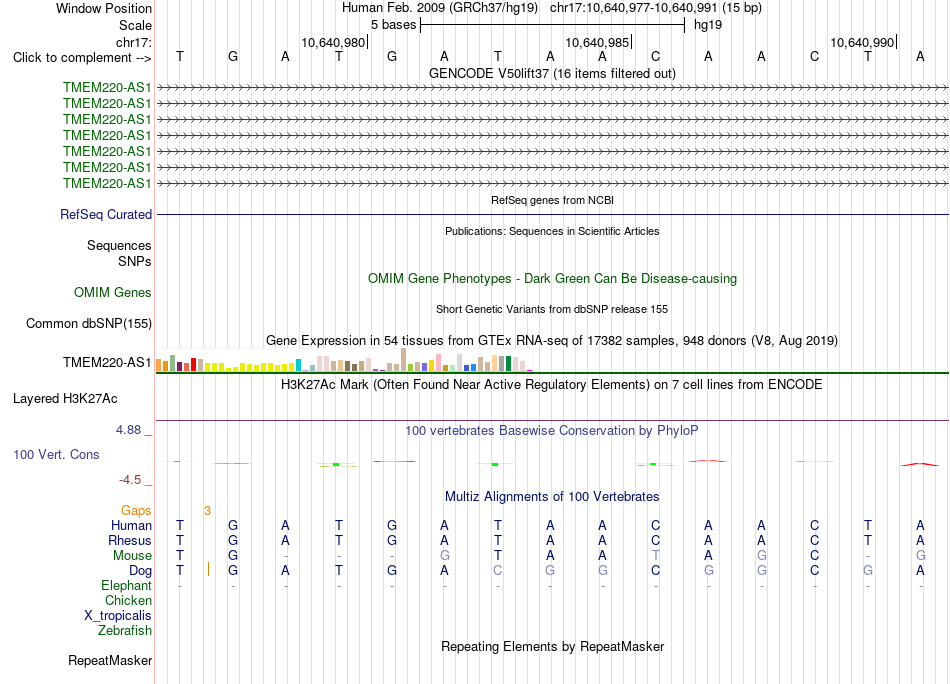Open the Sequences track label

[119, 245]
